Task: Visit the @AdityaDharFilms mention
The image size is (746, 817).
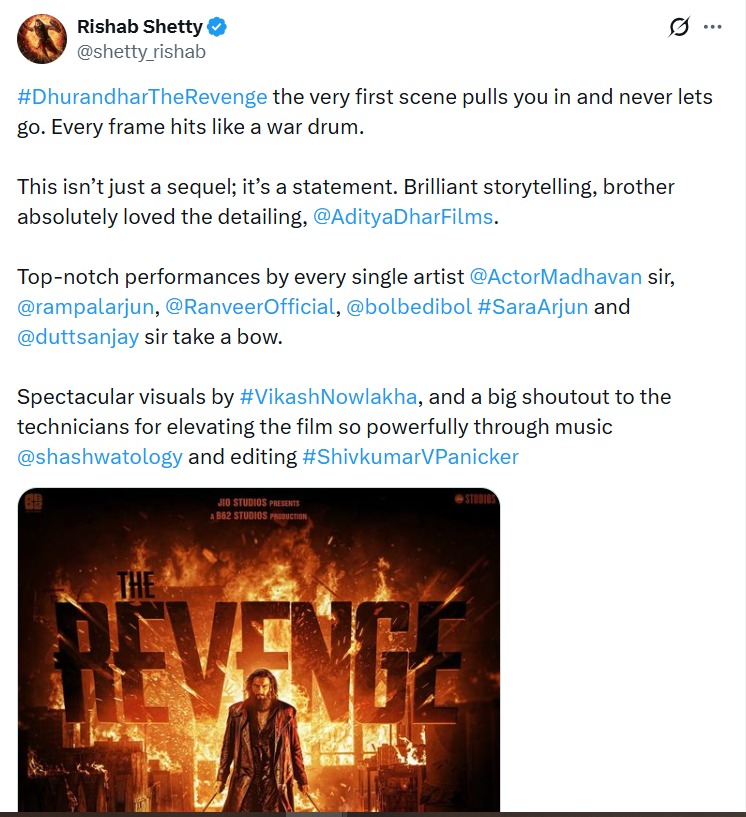Action: click(403, 216)
